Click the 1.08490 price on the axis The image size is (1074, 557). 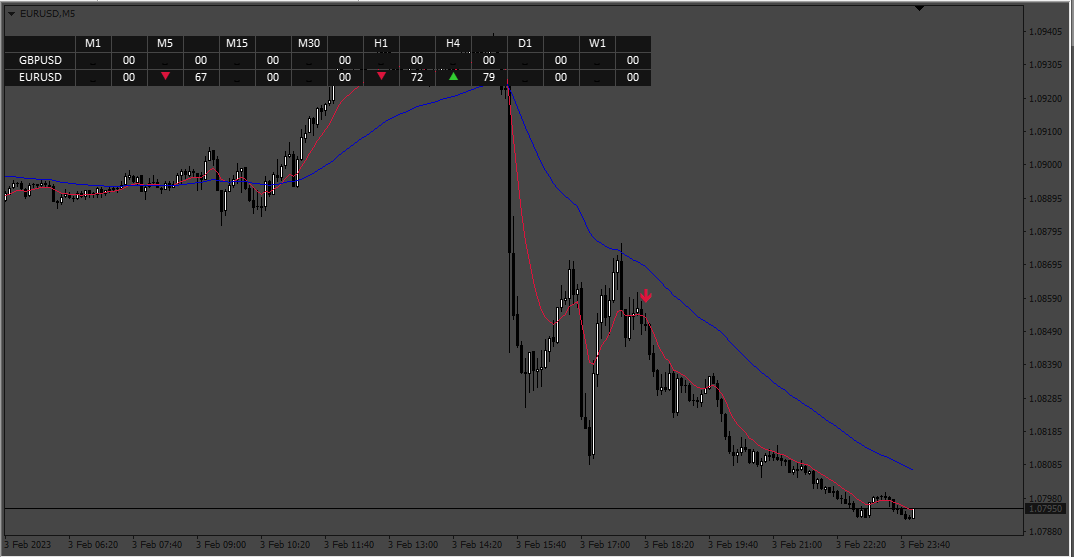[x=1045, y=332]
